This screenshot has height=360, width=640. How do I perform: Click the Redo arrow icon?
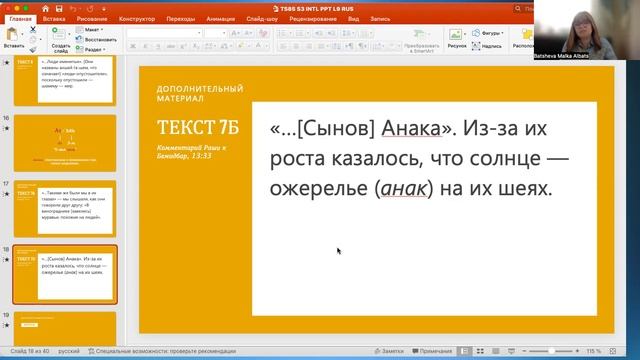pyautogui.click(x=90, y=9)
